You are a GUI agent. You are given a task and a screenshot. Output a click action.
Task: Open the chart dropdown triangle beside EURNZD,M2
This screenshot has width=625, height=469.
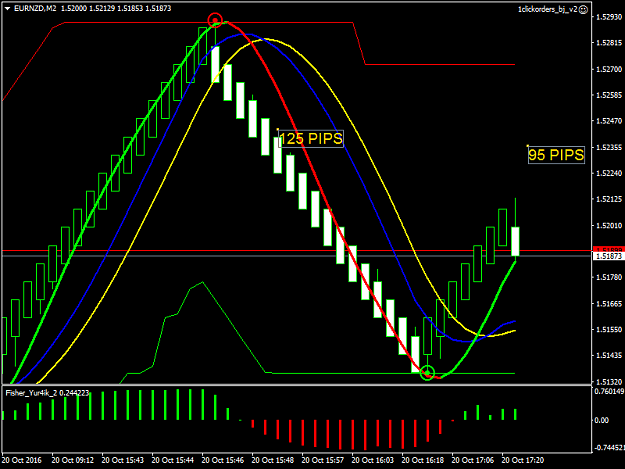pyautogui.click(x=7, y=8)
